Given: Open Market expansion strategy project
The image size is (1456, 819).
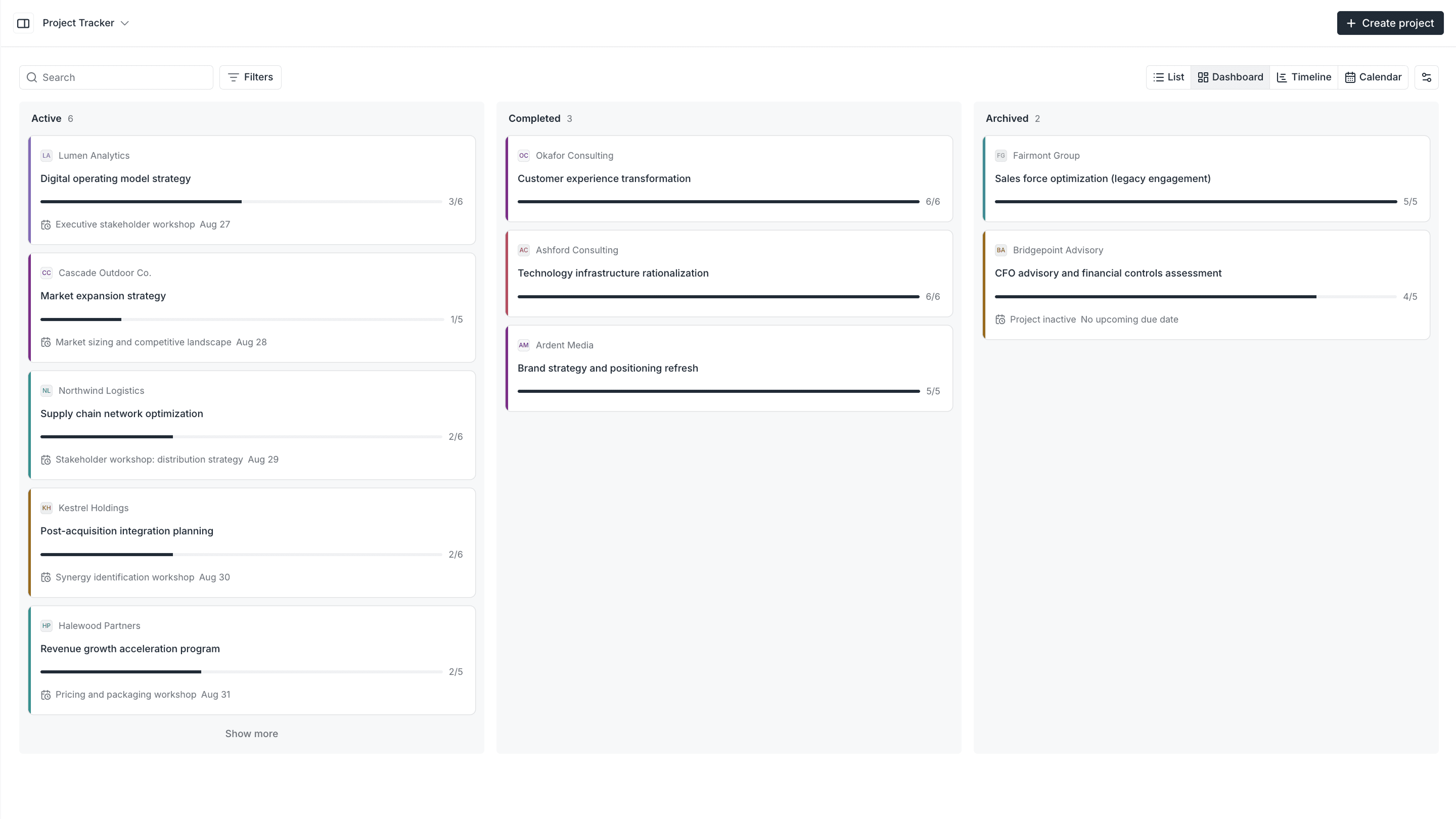Looking at the screenshot, I should point(103,296).
